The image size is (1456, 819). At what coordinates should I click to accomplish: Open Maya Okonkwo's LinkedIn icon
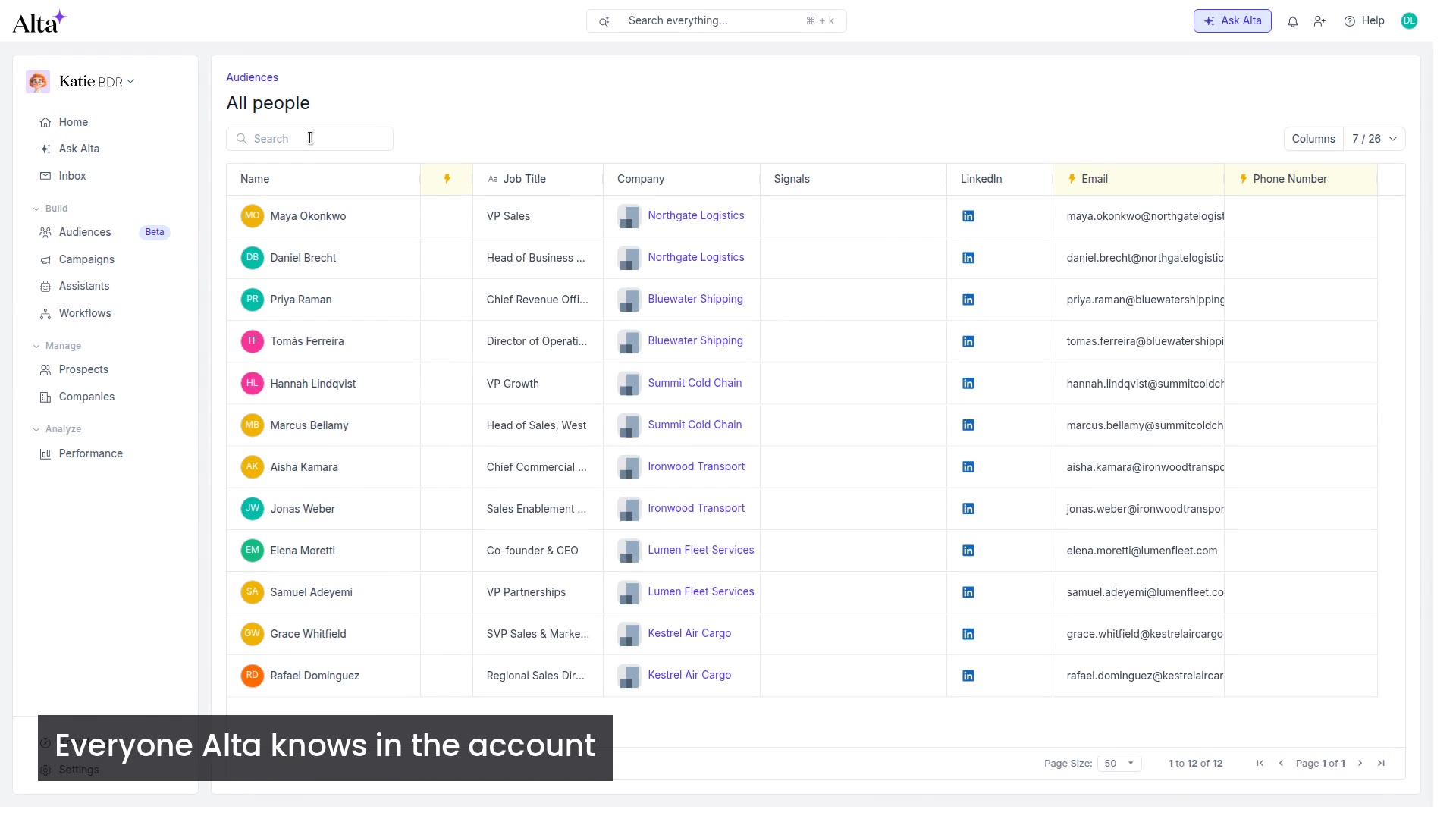point(968,216)
